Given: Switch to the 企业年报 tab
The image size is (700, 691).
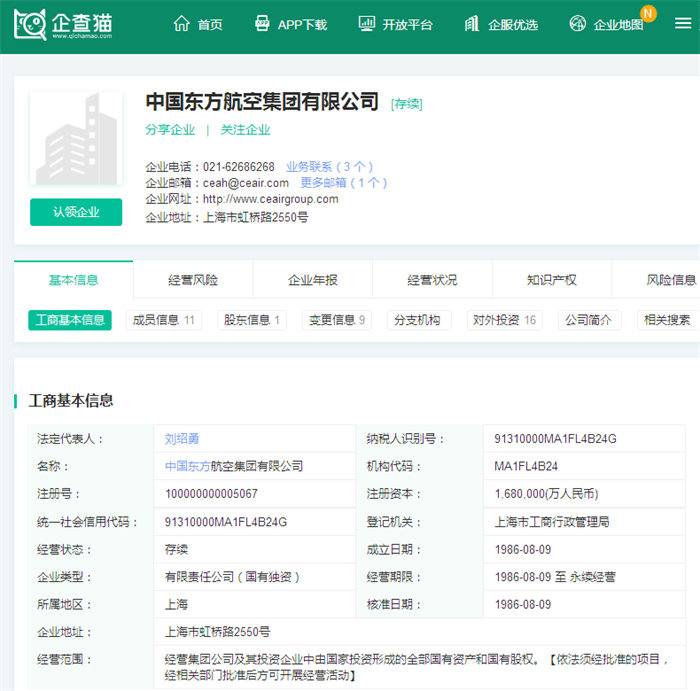Looking at the screenshot, I should coord(312,280).
